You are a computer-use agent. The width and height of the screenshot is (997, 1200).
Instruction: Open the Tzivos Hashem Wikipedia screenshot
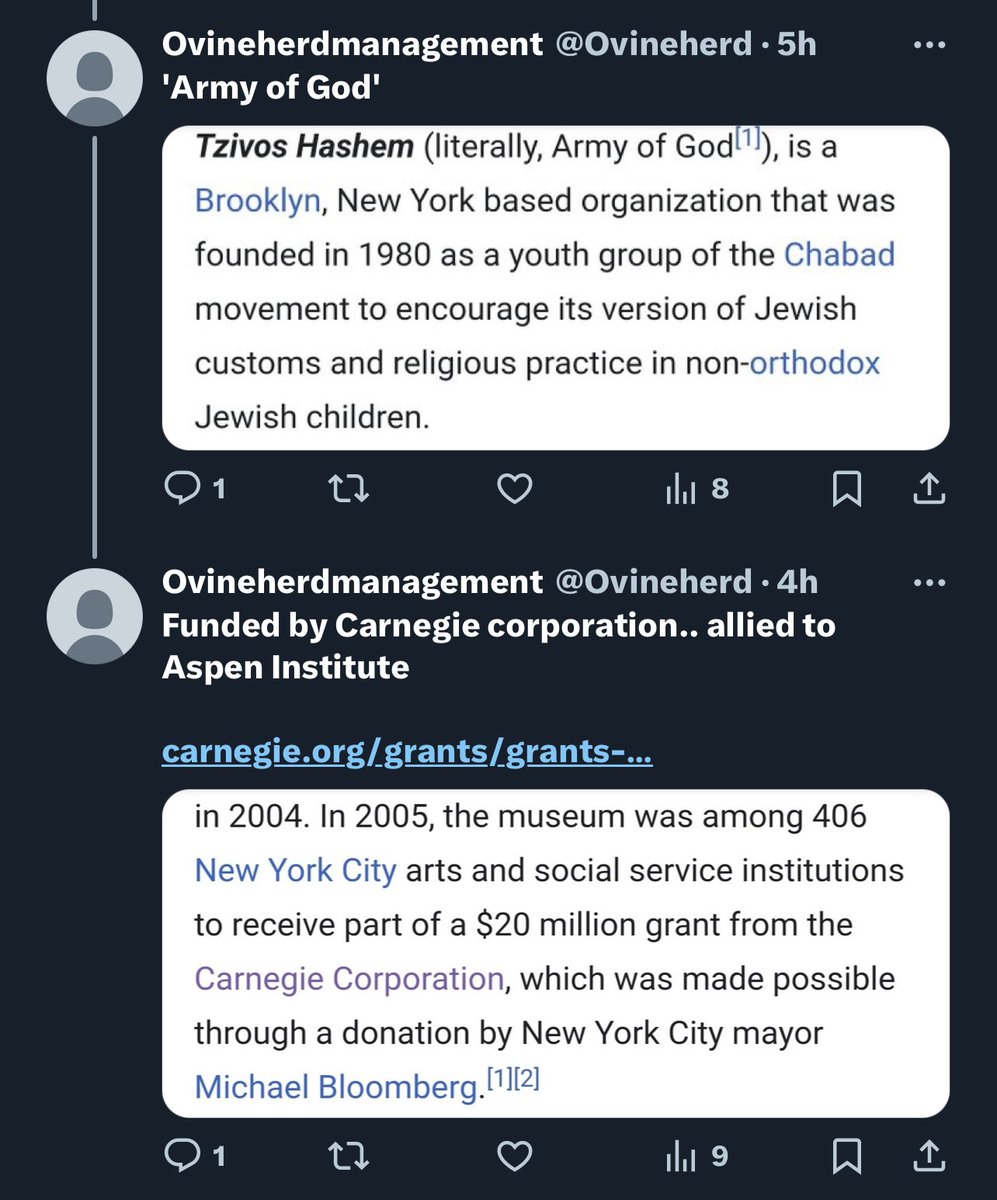(555, 287)
